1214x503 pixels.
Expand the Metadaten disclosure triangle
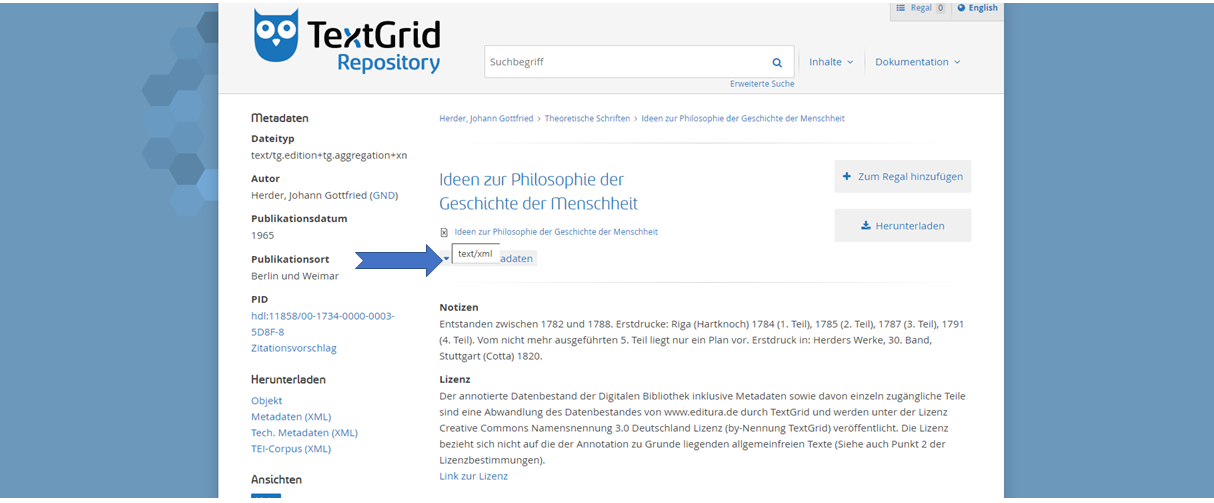tap(446, 259)
